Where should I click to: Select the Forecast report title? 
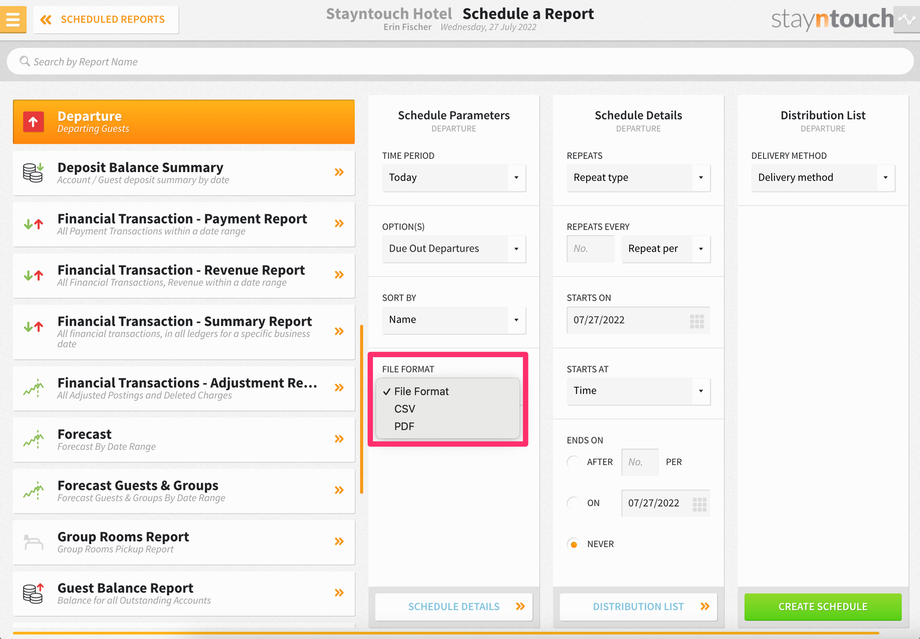coord(84,434)
